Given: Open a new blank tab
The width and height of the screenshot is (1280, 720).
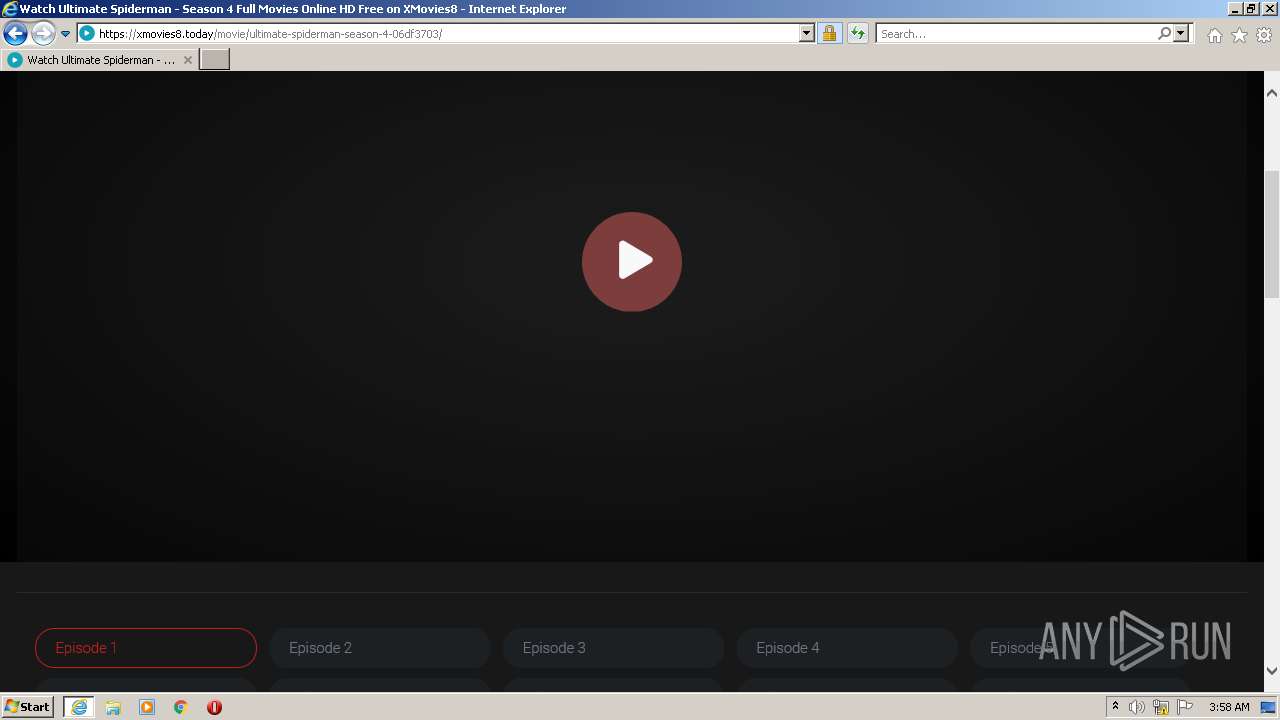Looking at the screenshot, I should [x=215, y=60].
